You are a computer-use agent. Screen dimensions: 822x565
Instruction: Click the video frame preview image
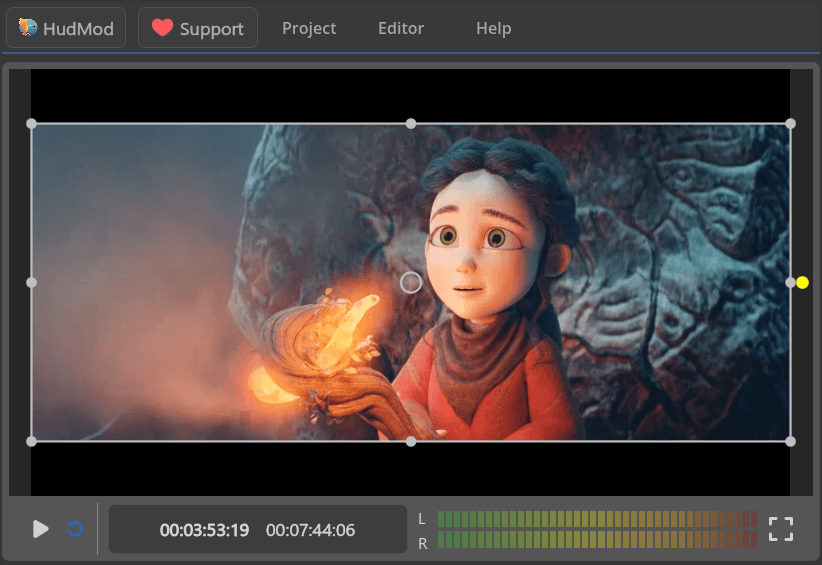click(411, 282)
